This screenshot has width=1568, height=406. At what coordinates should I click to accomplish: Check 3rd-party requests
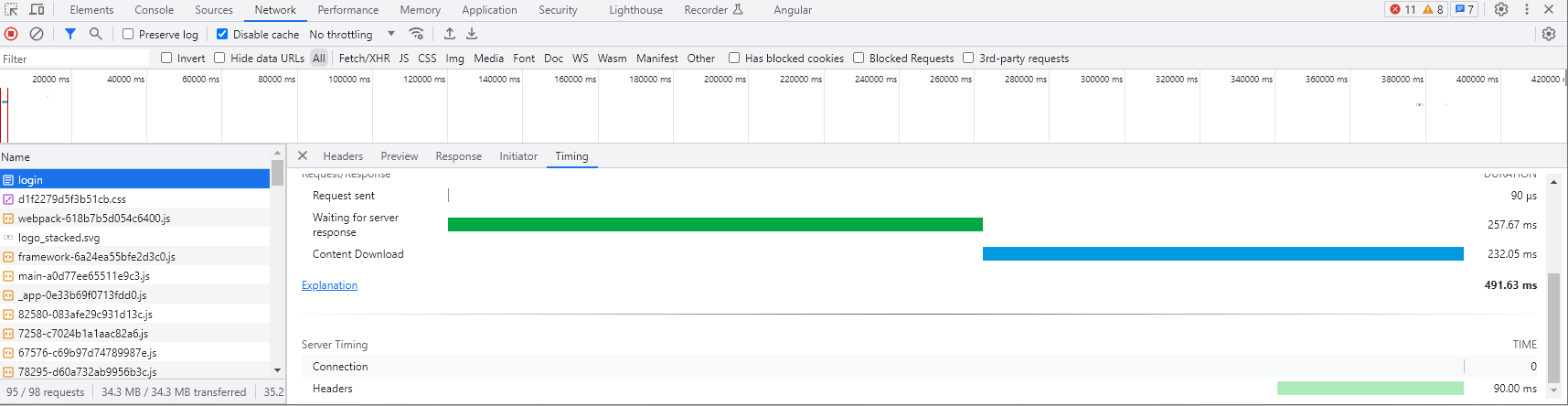click(968, 58)
